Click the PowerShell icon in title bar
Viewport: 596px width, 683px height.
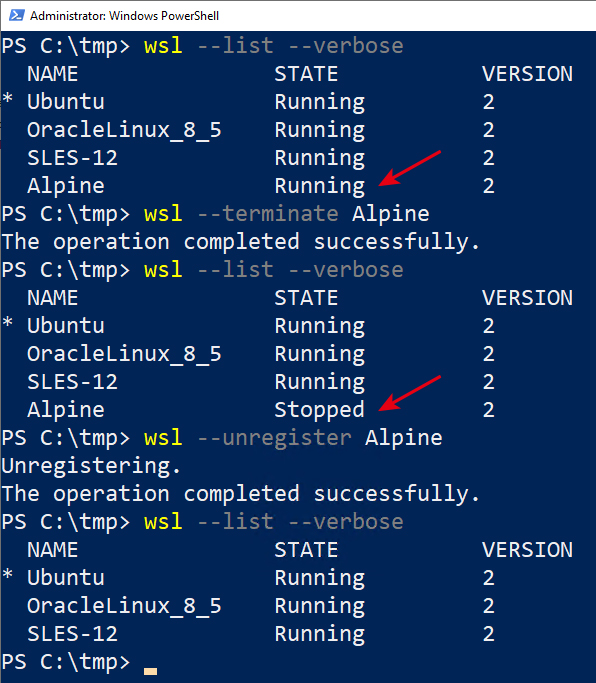pos(17,15)
